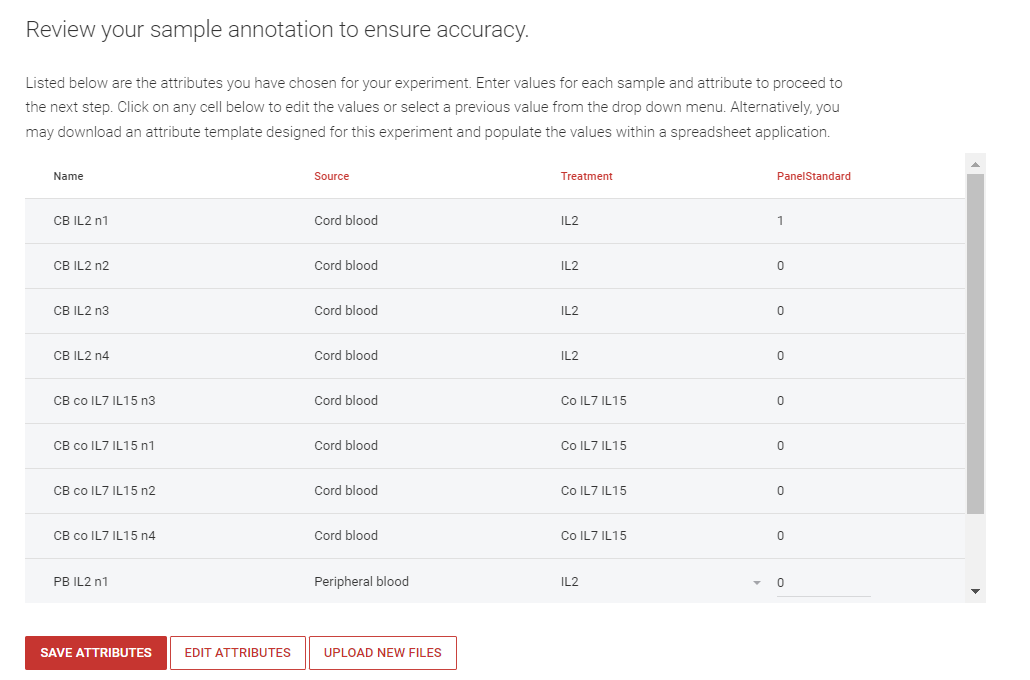Edit PanelStandard value 0 for CB IL2 n4

(x=780, y=355)
